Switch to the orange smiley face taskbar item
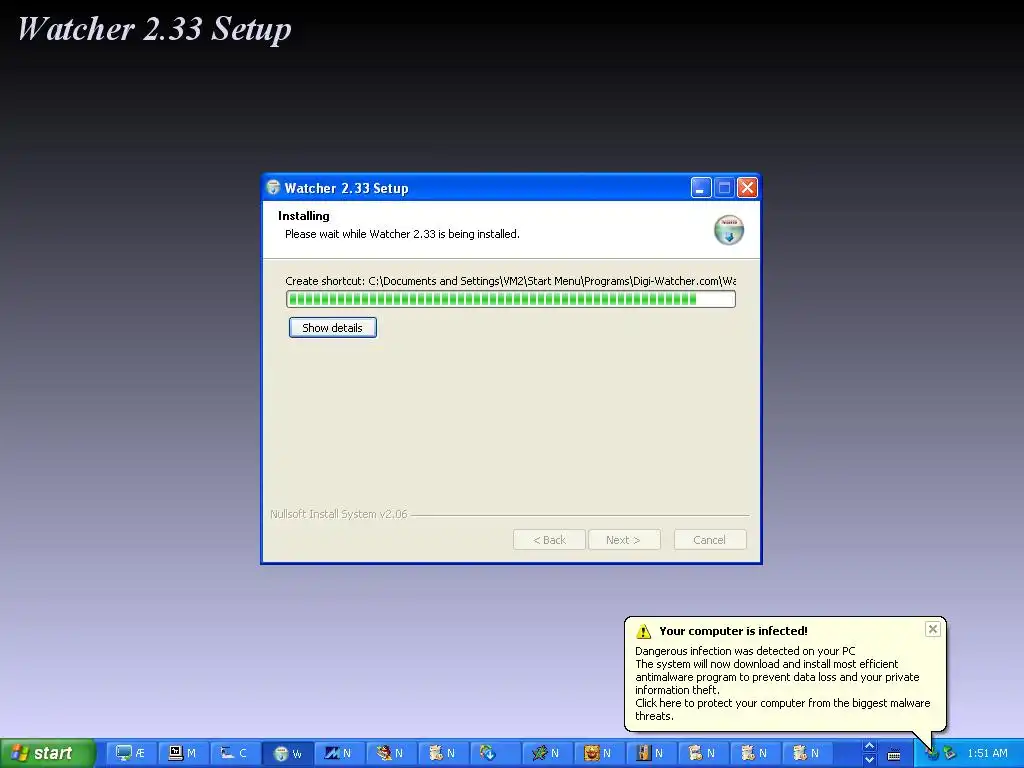Viewport: 1024px width, 768px height. (598, 753)
